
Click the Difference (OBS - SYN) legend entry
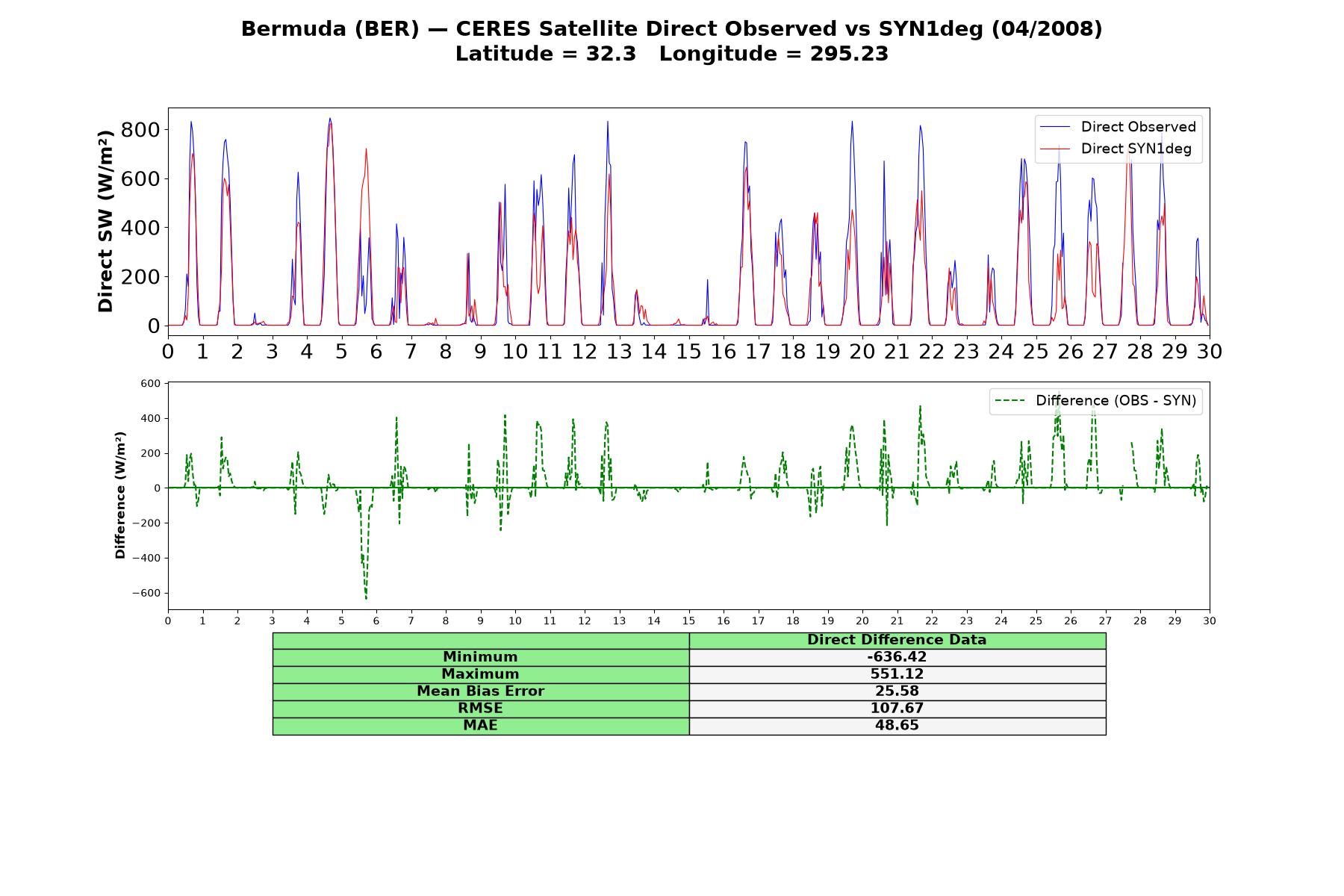click(x=1096, y=401)
